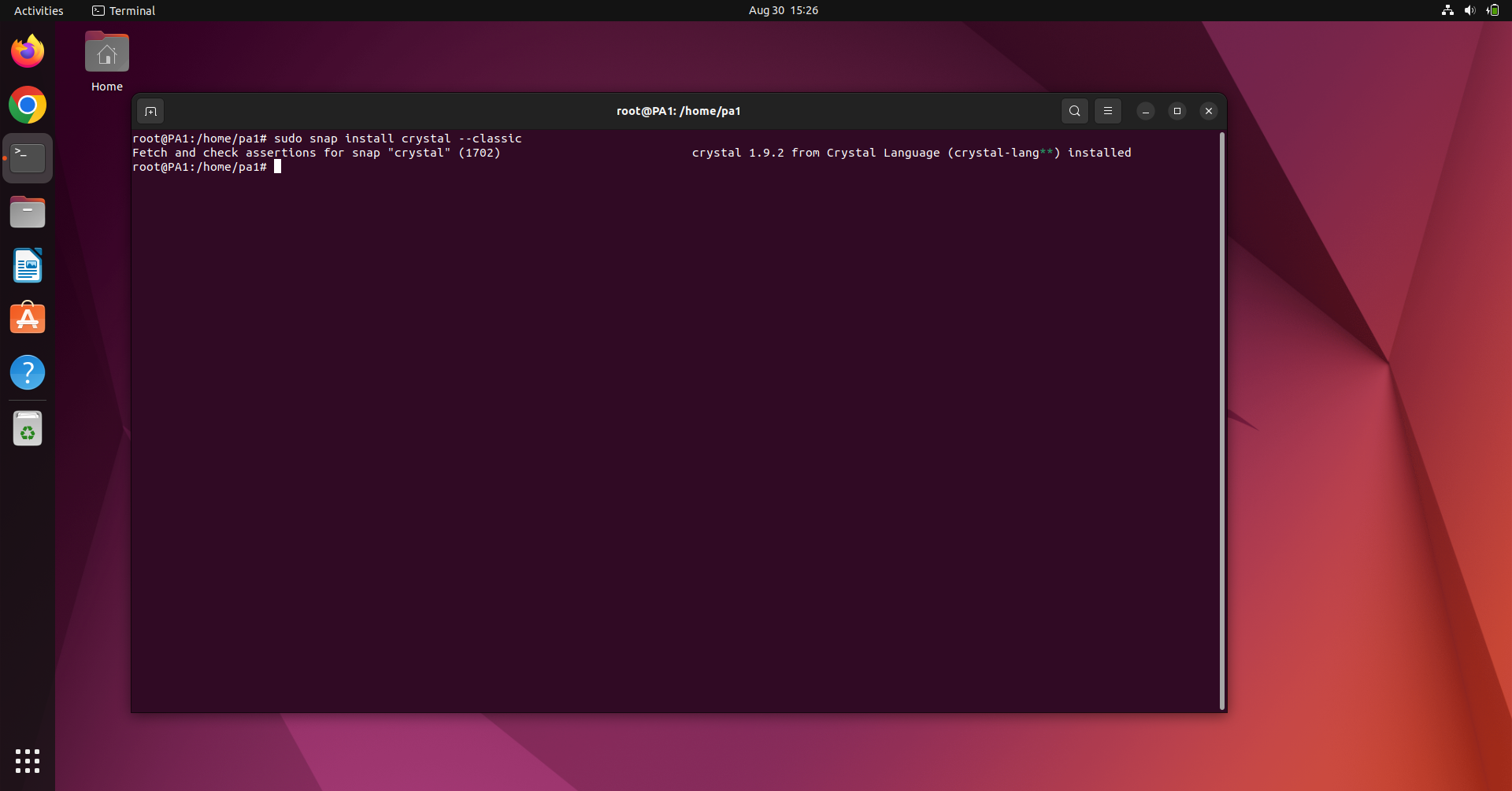Open Firefox from the dock
Image resolution: width=1512 pixels, height=791 pixels.
[x=27, y=50]
